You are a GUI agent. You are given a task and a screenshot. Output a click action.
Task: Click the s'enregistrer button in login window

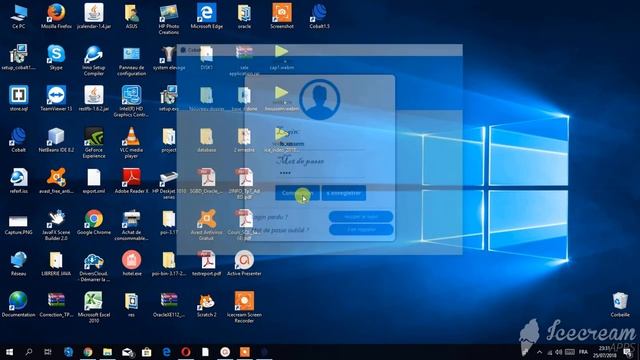click(x=344, y=193)
